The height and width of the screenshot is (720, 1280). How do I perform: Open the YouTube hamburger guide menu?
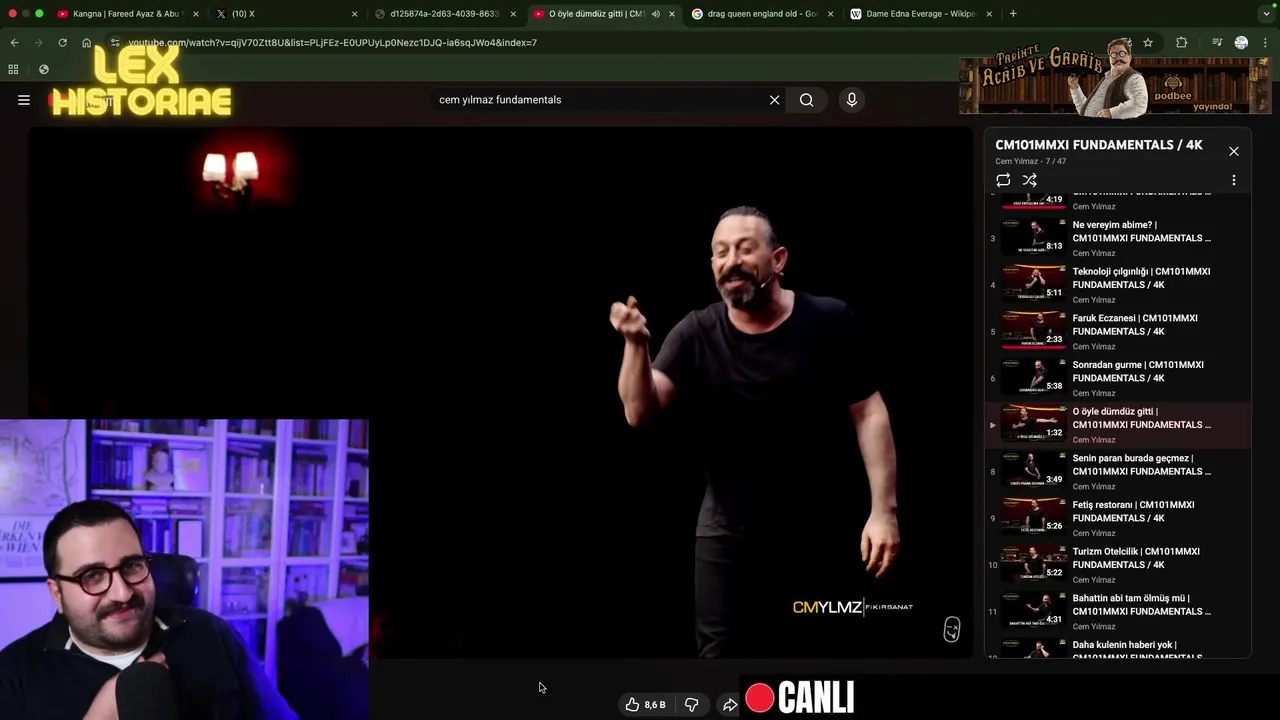(x=24, y=100)
